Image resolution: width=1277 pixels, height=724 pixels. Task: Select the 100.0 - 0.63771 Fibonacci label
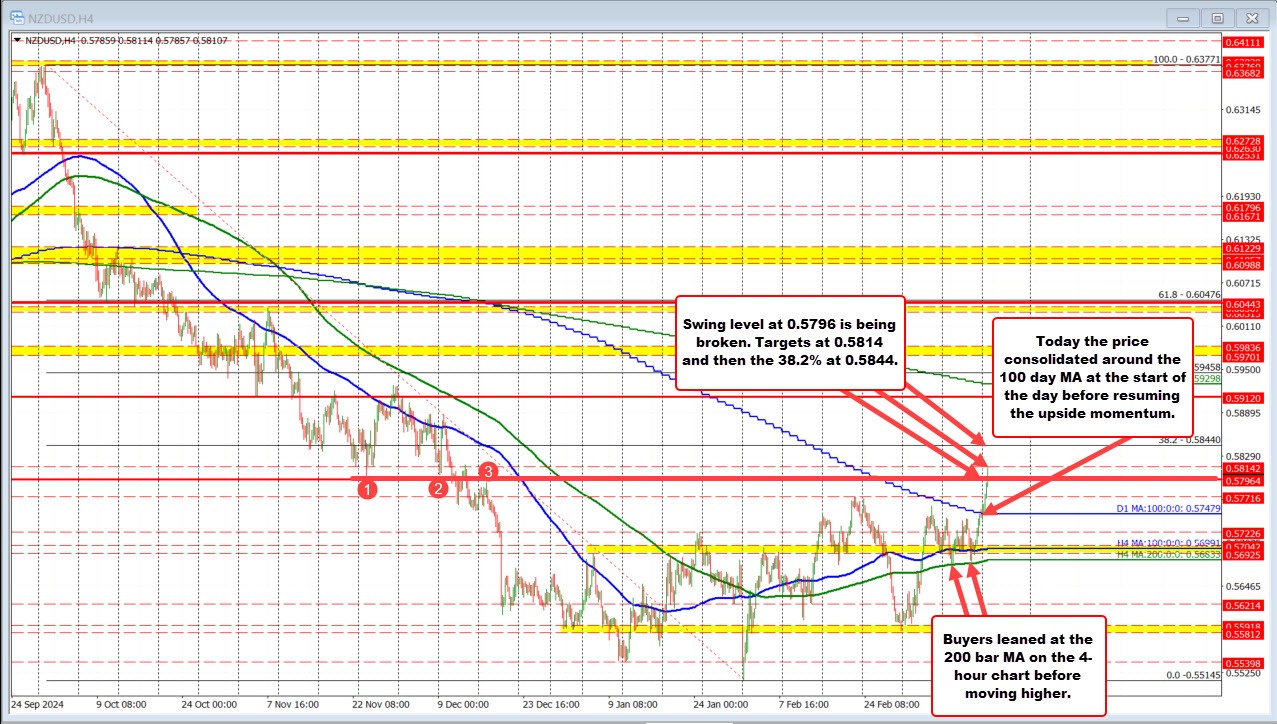[1185, 59]
